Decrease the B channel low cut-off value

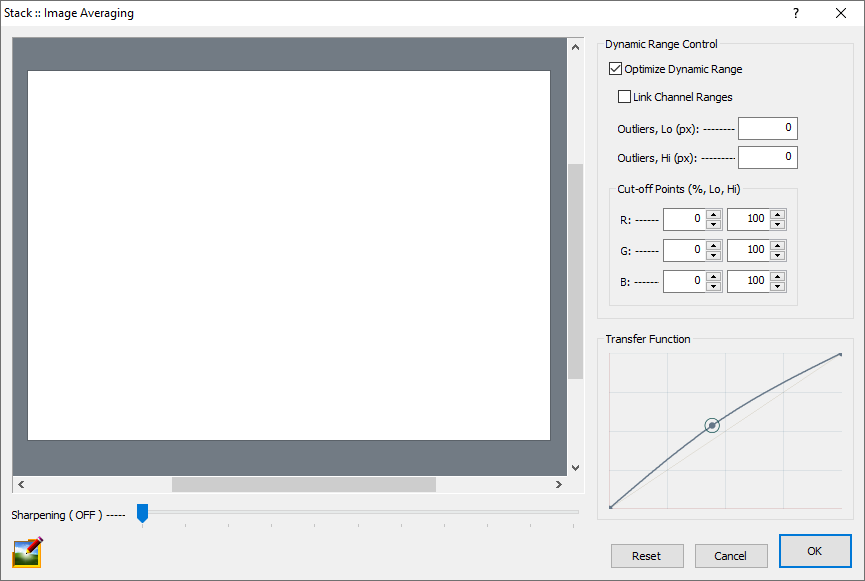(x=713, y=286)
